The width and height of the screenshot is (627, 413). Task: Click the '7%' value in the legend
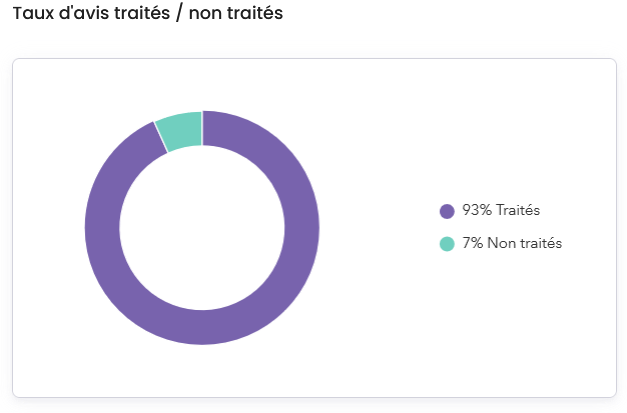coord(472,244)
